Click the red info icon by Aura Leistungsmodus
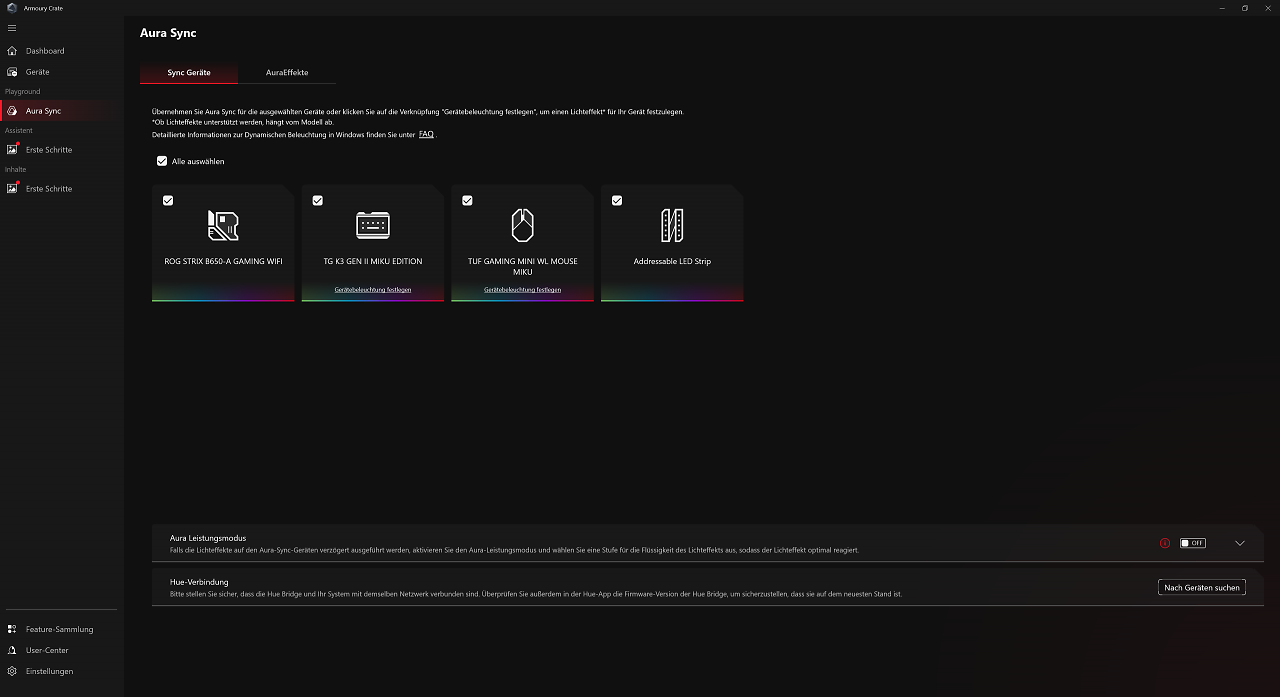Screen dimensions: 1280x697 (1165, 543)
